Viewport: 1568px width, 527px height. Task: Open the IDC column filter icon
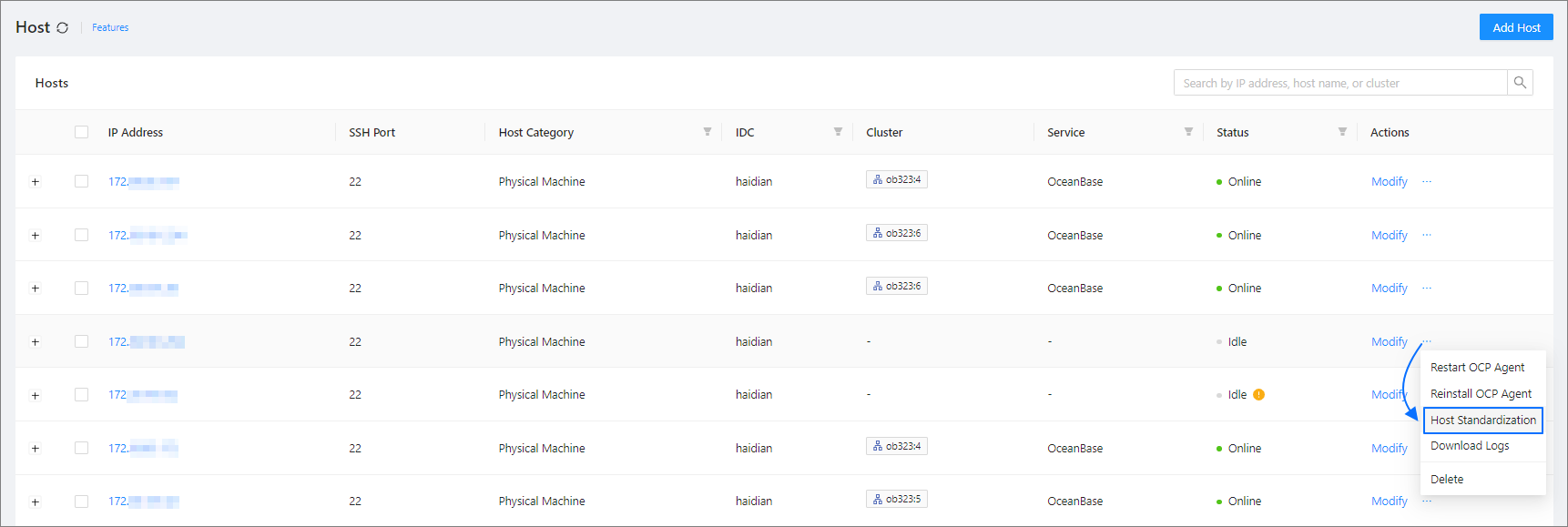(x=838, y=132)
